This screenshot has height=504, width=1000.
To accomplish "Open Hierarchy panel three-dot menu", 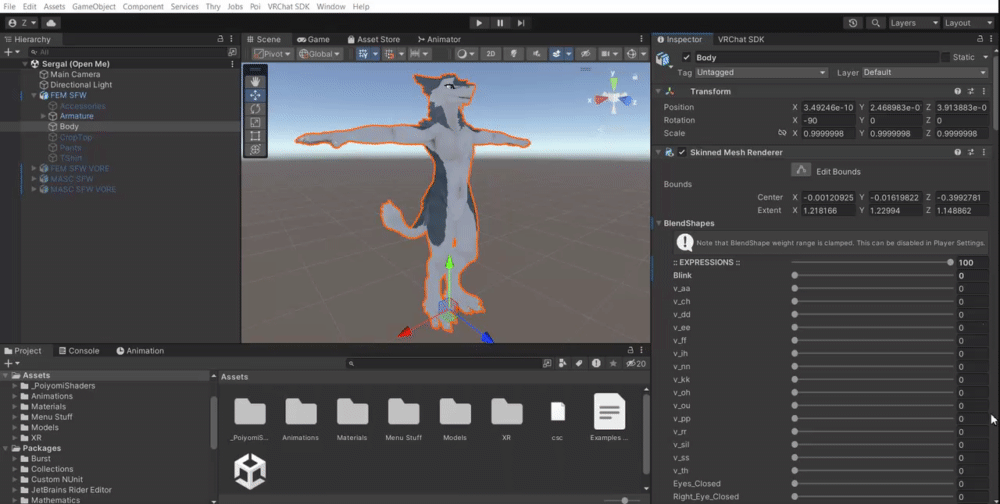I will coord(232,39).
